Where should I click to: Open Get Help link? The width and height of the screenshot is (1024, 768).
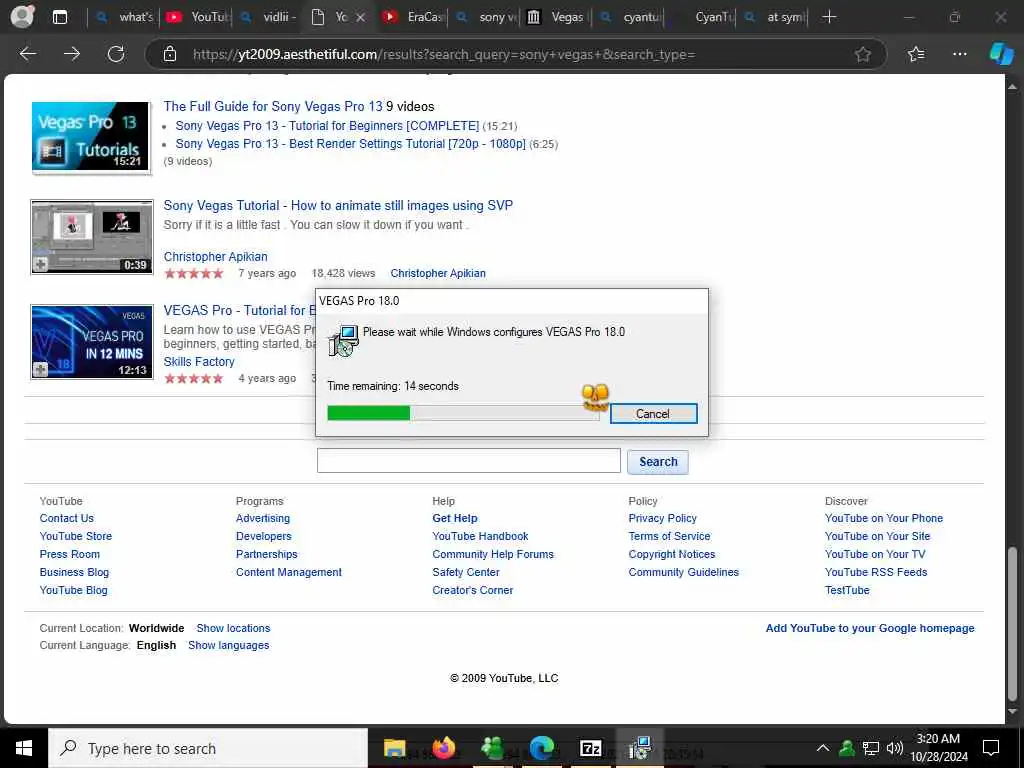click(455, 518)
